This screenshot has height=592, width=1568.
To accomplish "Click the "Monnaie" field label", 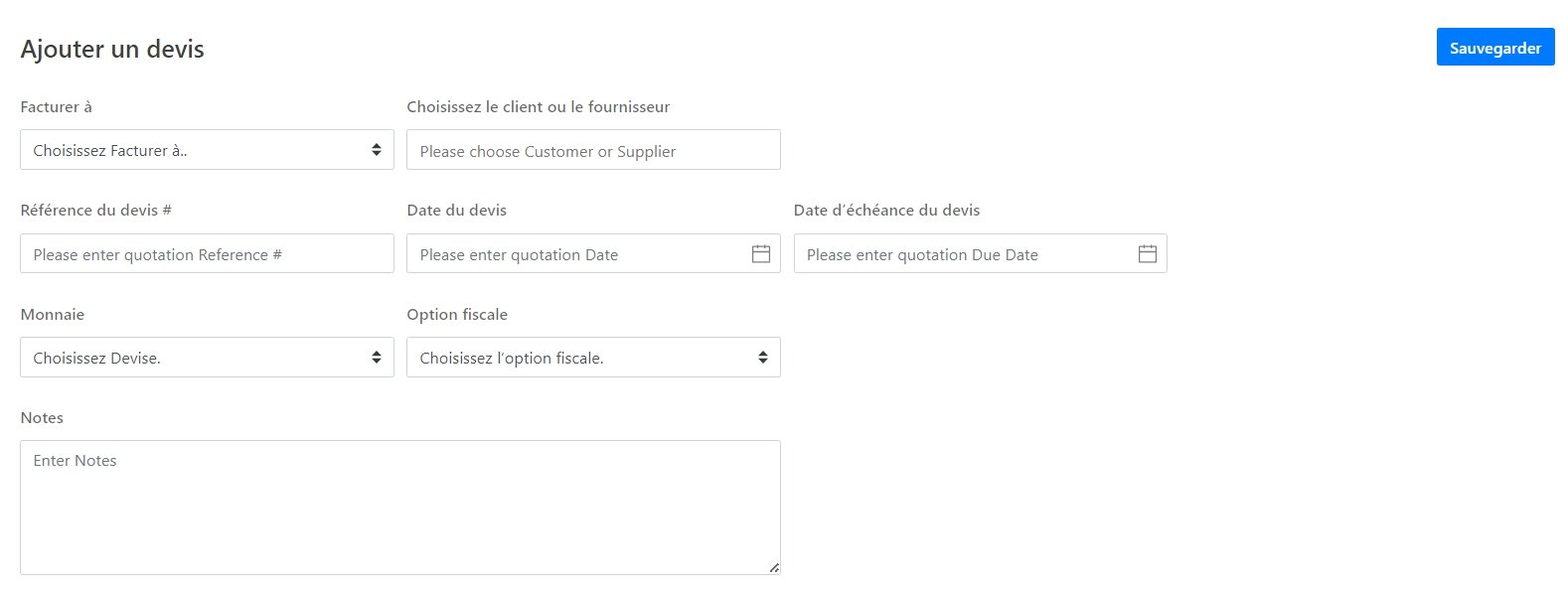I will (x=52, y=315).
